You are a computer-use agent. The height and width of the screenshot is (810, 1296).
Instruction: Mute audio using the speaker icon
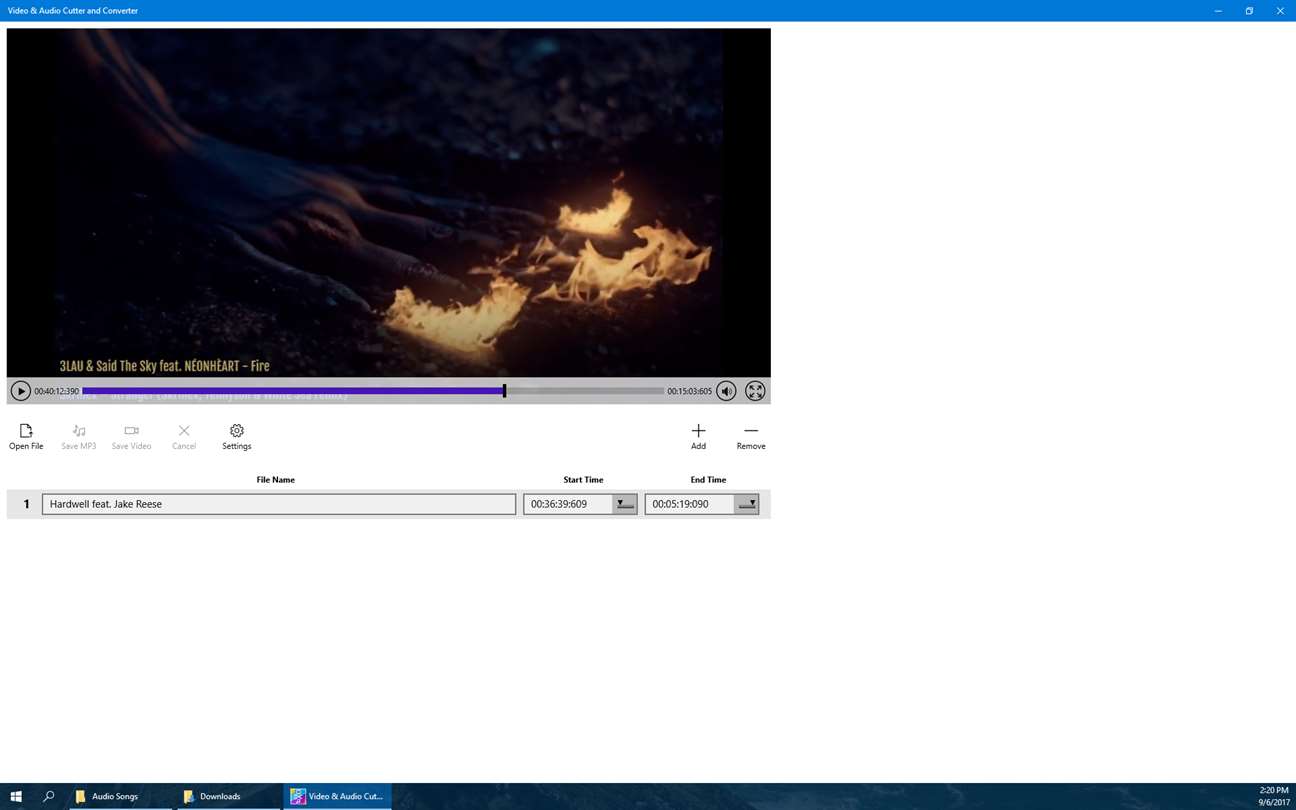(x=726, y=391)
